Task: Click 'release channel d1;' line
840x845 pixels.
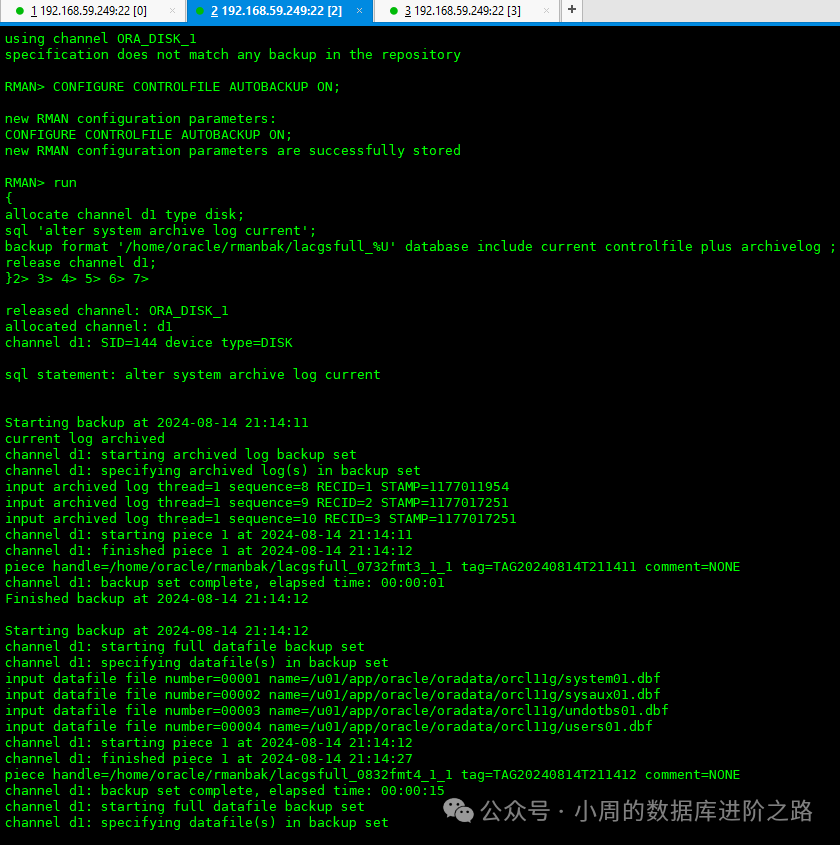Action: [x=80, y=263]
